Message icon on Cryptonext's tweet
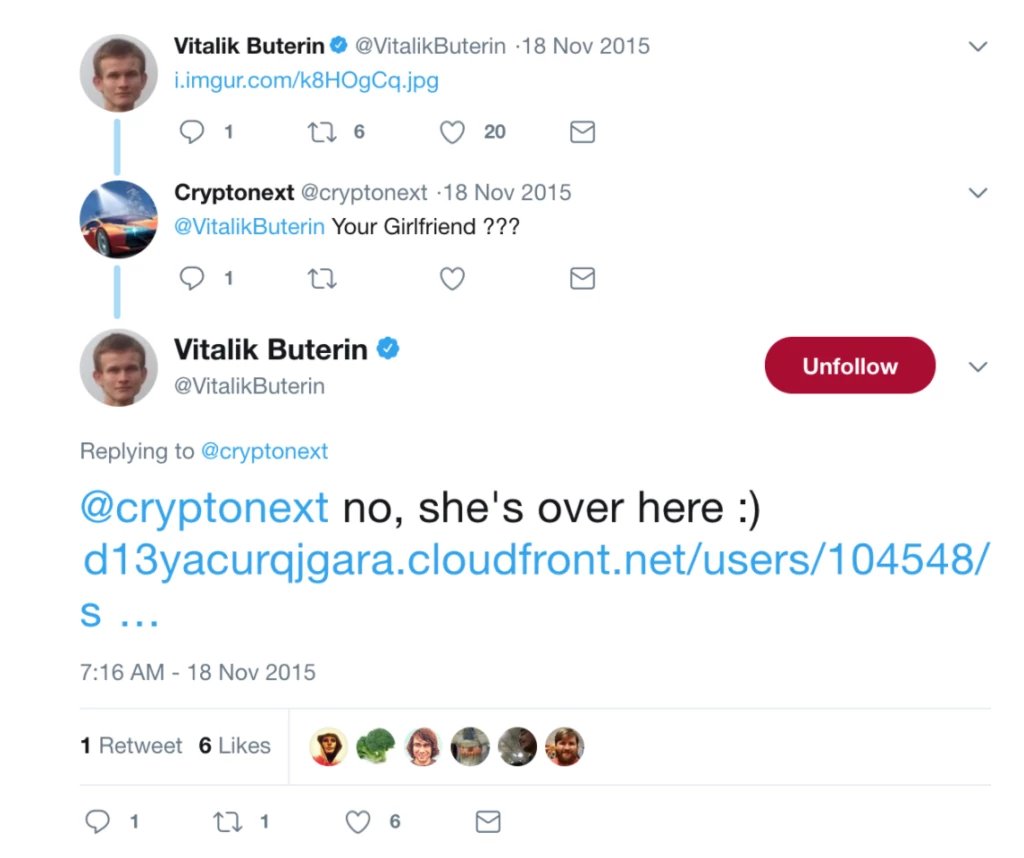 (582, 278)
